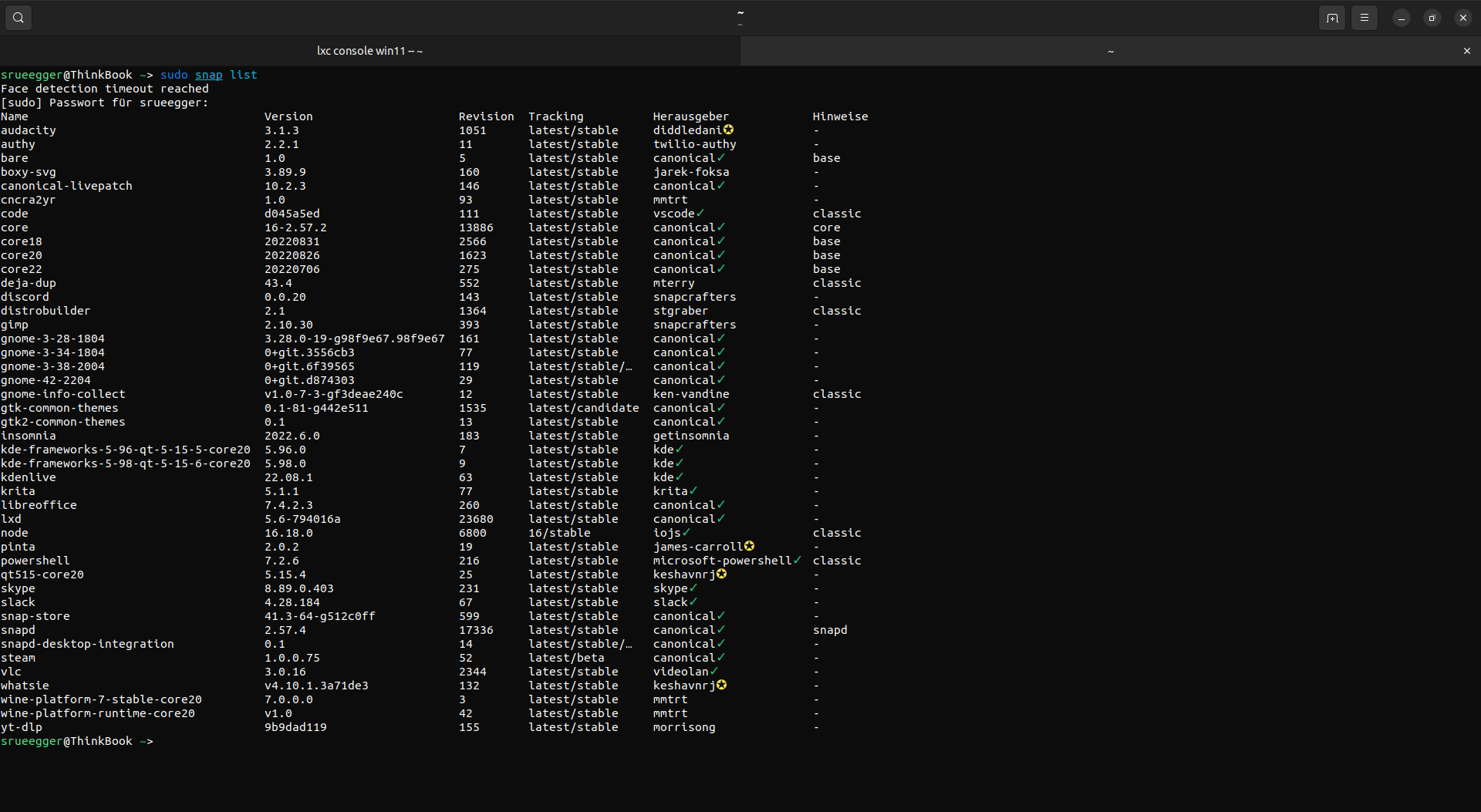Click 'gtk-common-themes' entry
This screenshot has height=812, width=1481.
point(59,408)
